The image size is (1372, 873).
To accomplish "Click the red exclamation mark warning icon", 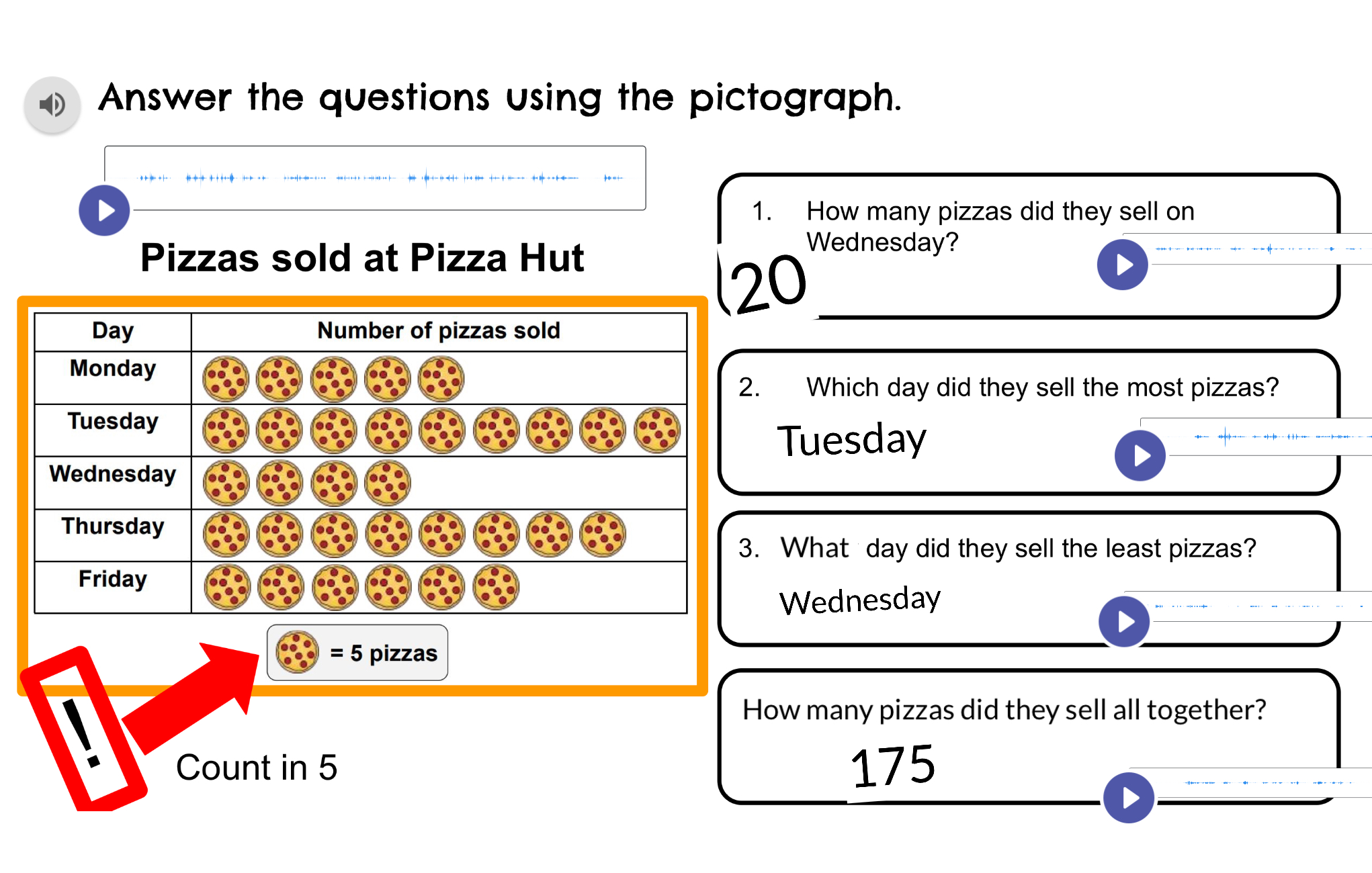I will 83,730.
